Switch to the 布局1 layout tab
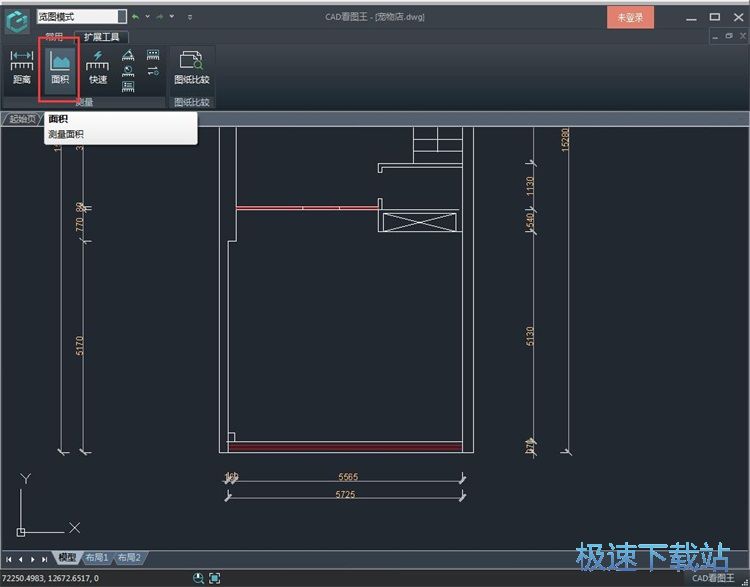The height and width of the screenshot is (587, 750). click(x=97, y=558)
